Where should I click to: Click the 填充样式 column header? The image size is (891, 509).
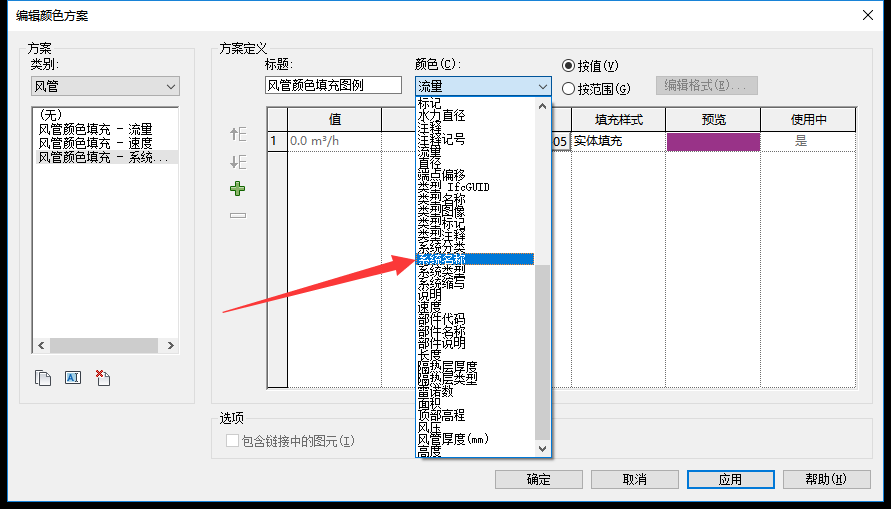tap(618, 119)
